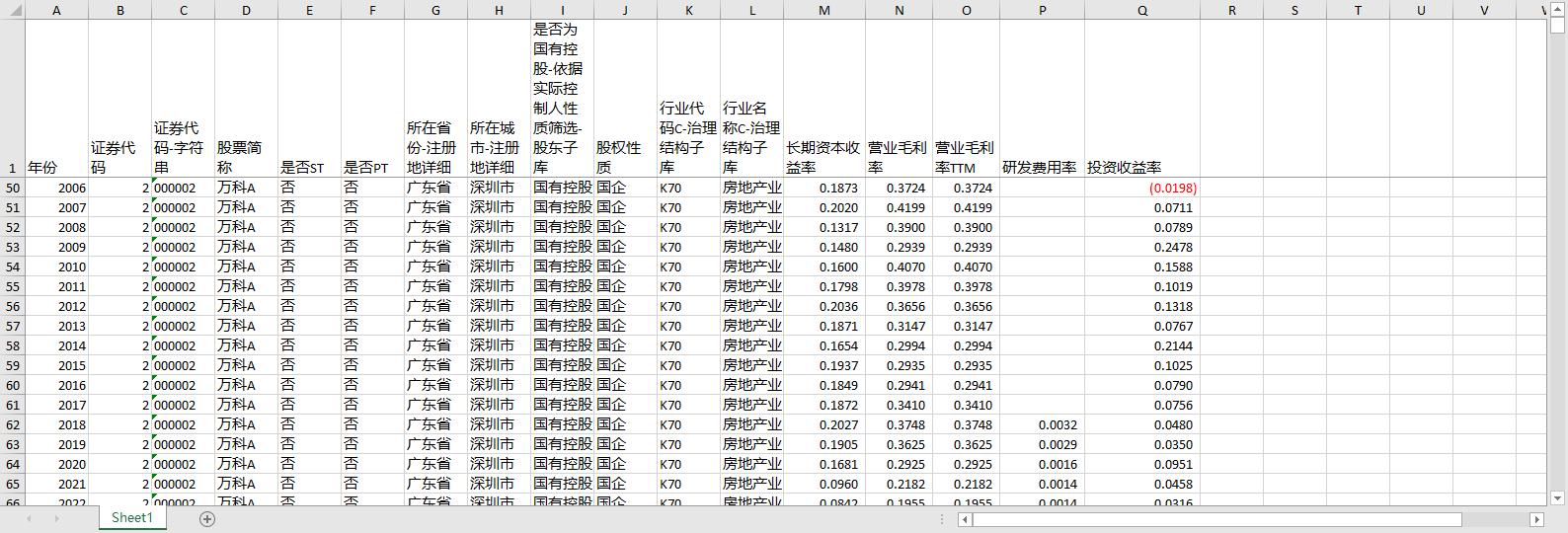Select column A header
Image resolution: width=1568 pixels, height=533 pixels.
pos(56,10)
